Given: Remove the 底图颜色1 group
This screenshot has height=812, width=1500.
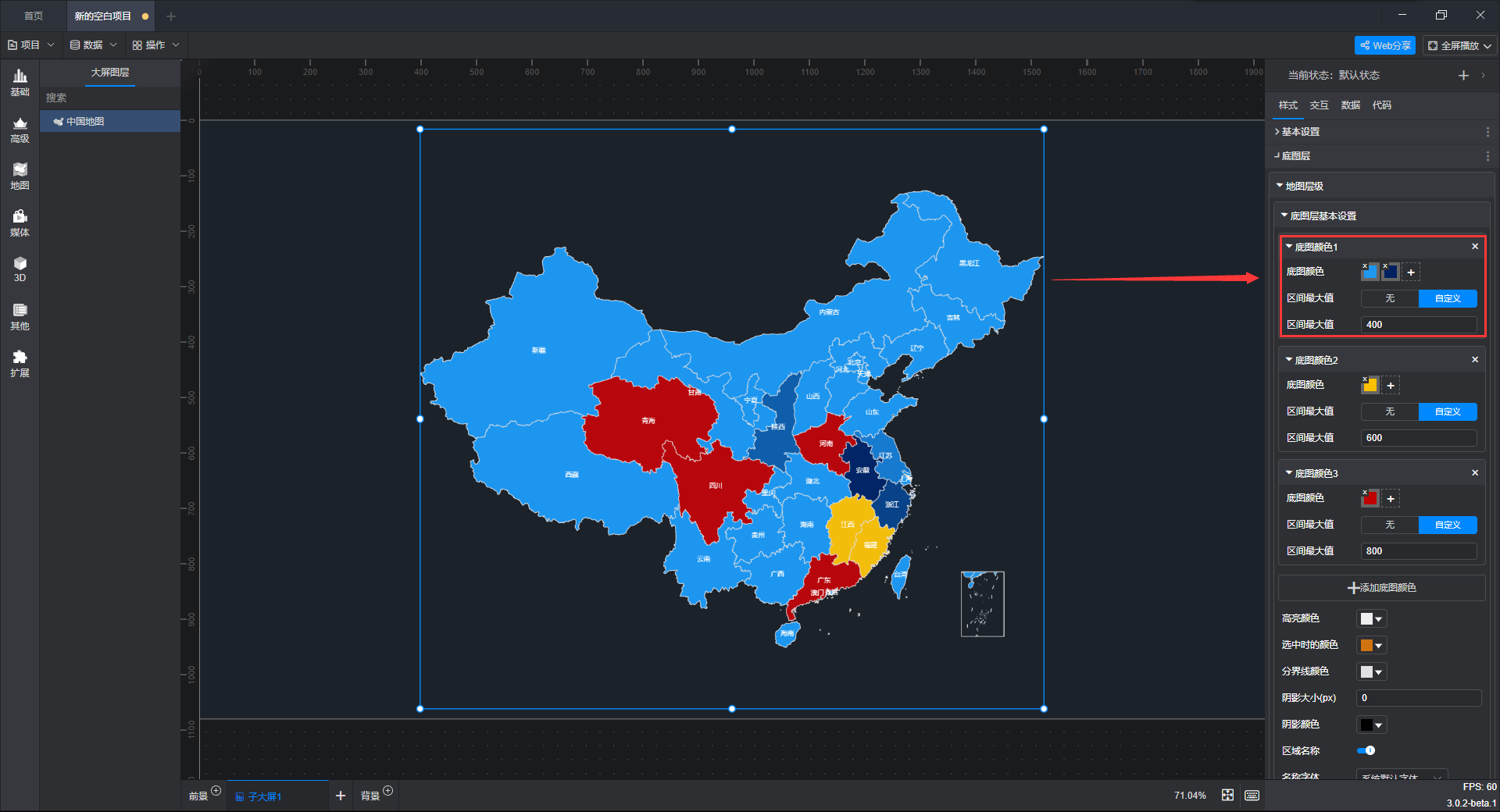Looking at the screenshot, I should [1475, 247].
